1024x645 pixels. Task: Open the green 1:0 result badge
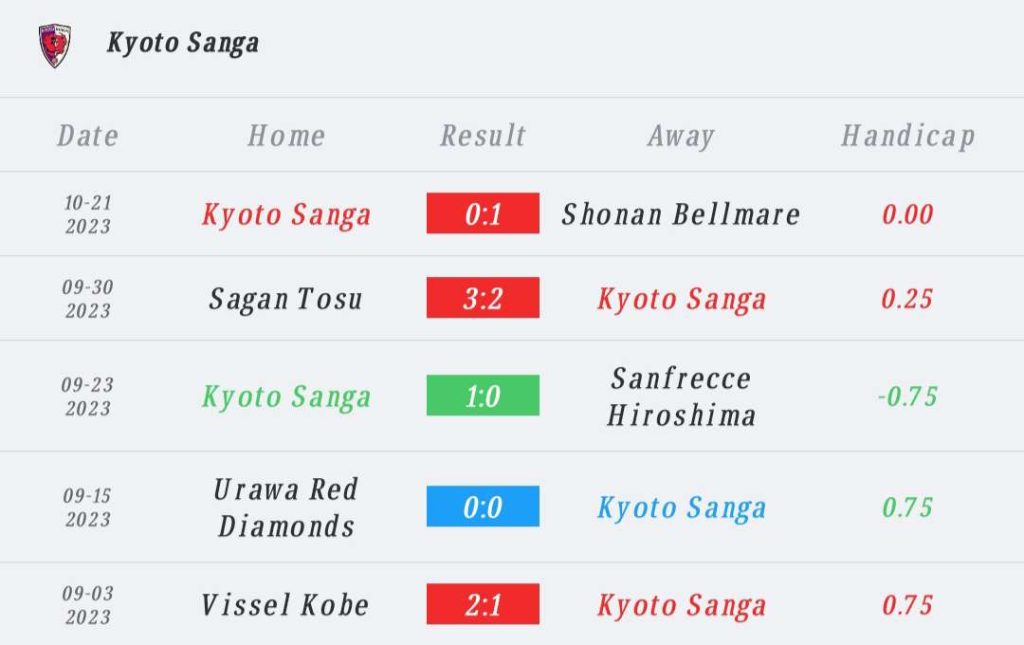pos(483,395)
